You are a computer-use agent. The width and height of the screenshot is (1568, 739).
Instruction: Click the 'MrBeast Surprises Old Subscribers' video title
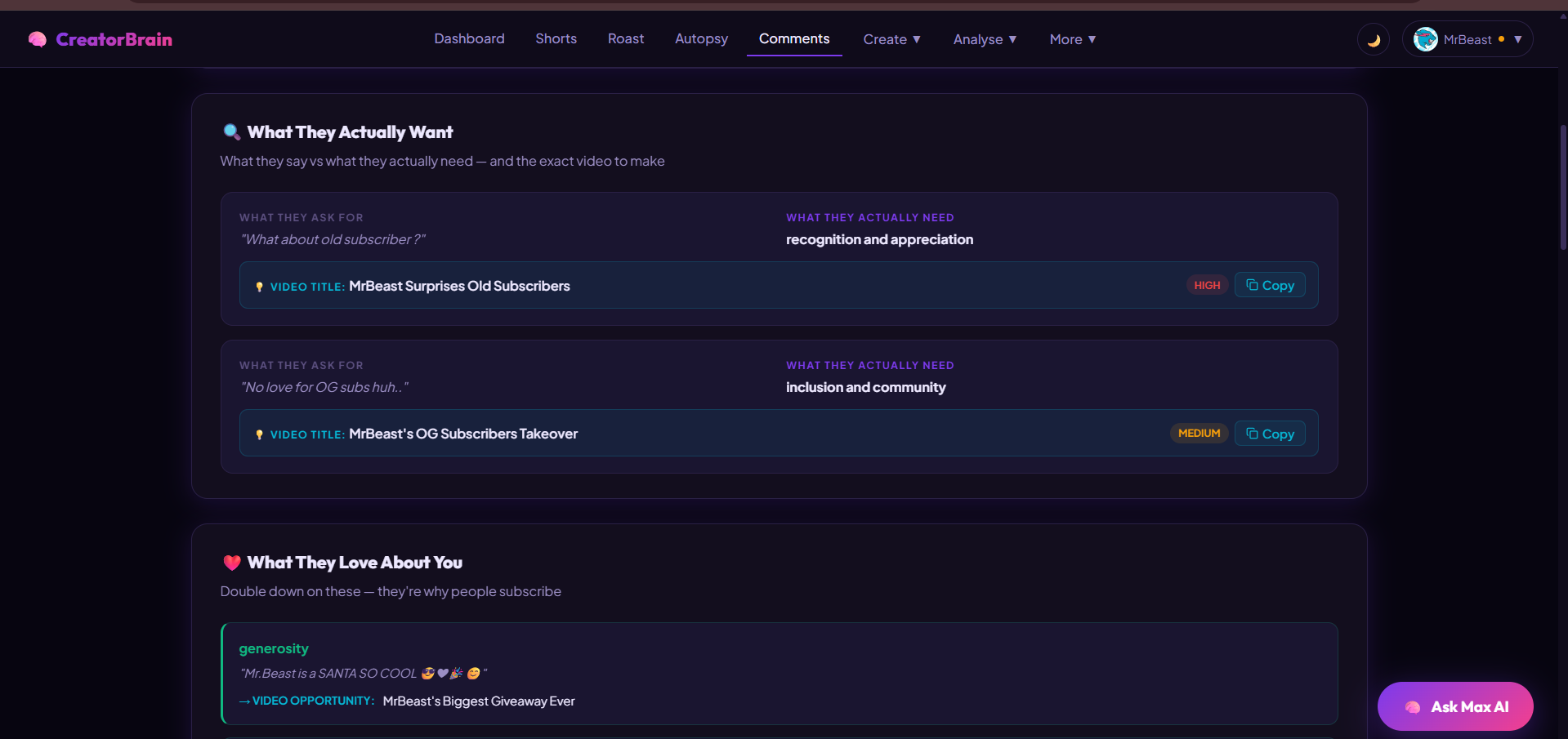459,286
